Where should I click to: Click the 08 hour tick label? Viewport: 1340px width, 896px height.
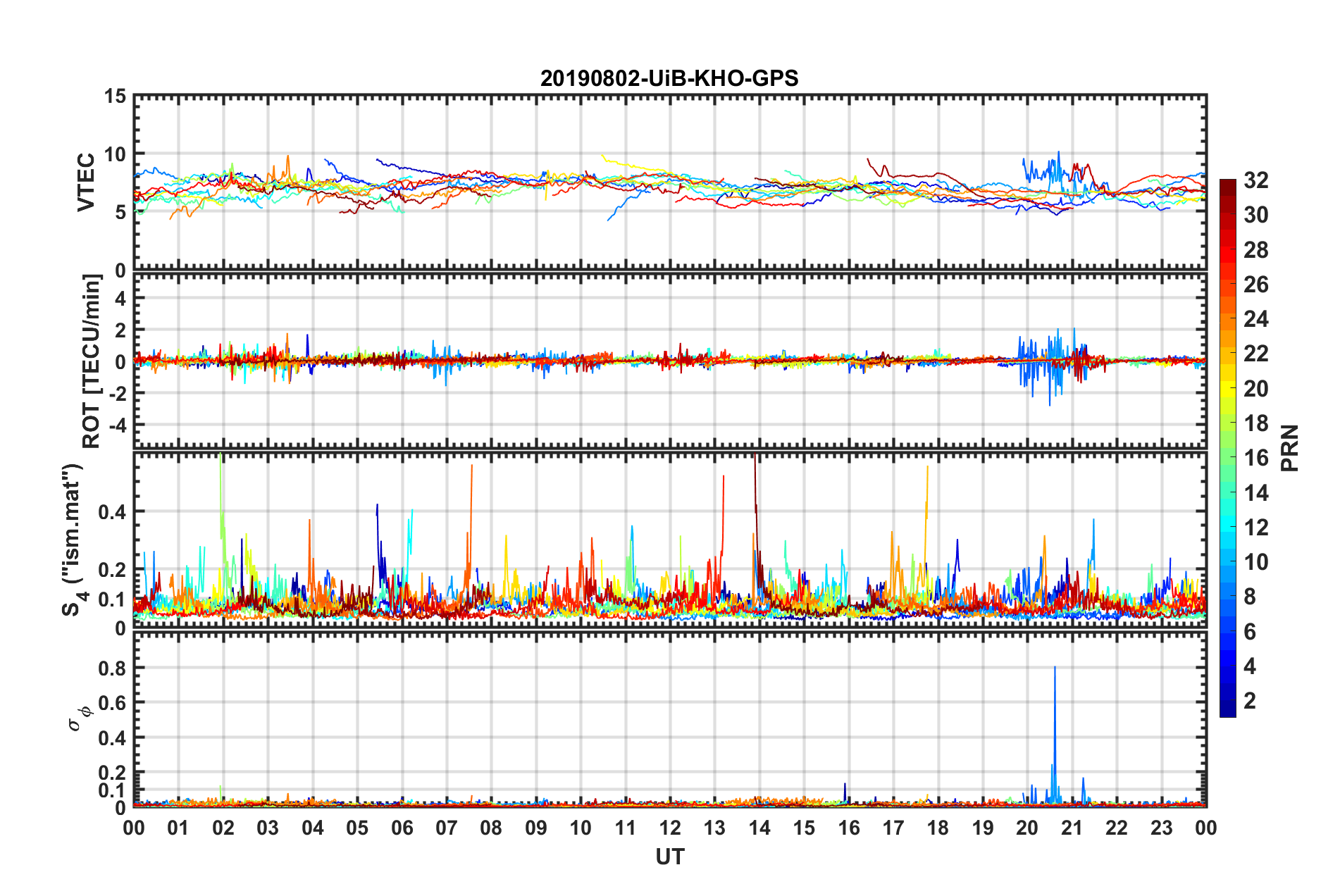(491, 828)
